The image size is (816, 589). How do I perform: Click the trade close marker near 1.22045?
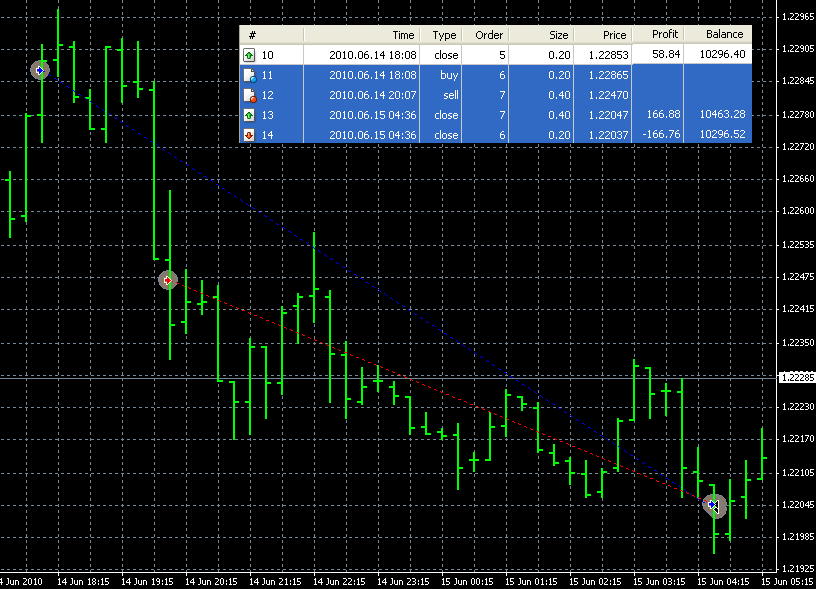[x=714, y=505]
